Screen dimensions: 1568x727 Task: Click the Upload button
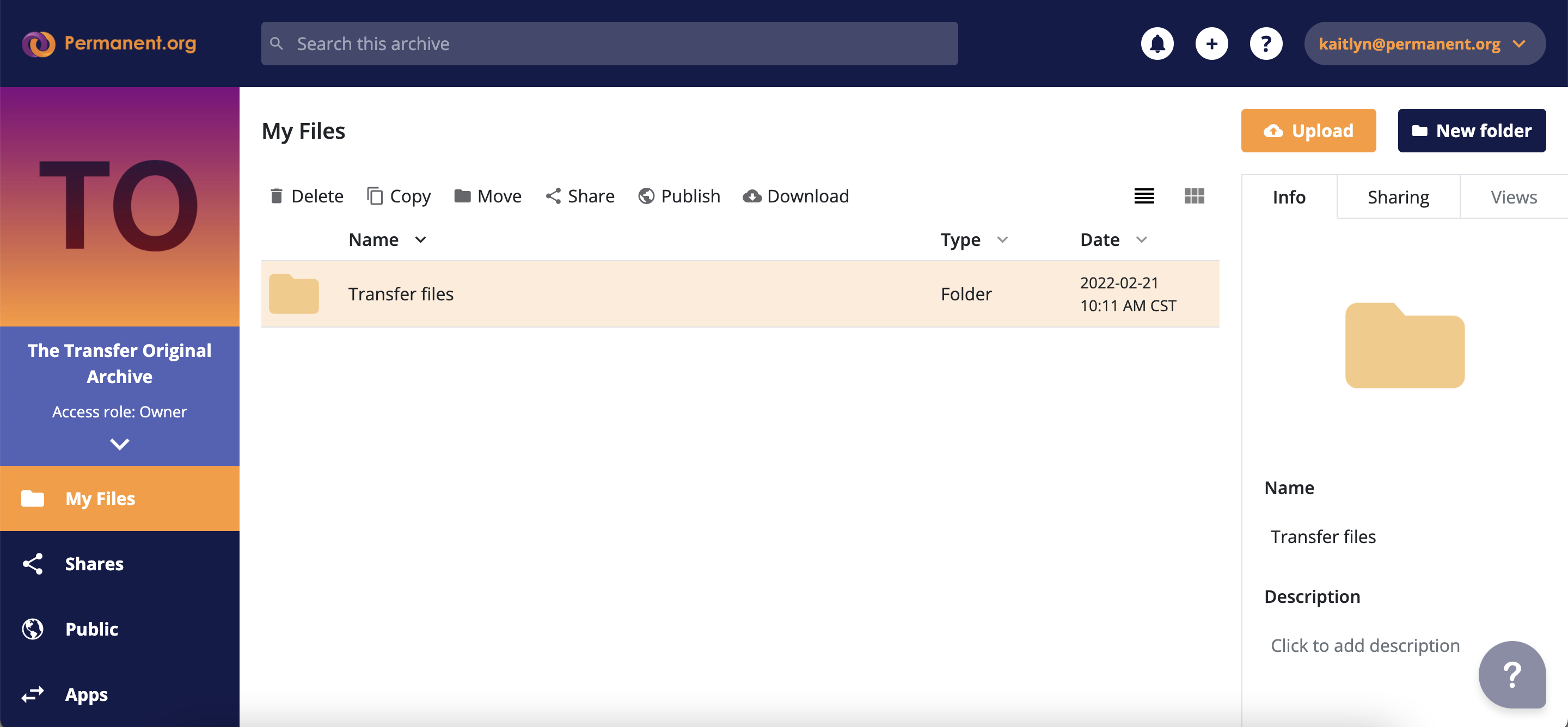[x=1308, y=131]
